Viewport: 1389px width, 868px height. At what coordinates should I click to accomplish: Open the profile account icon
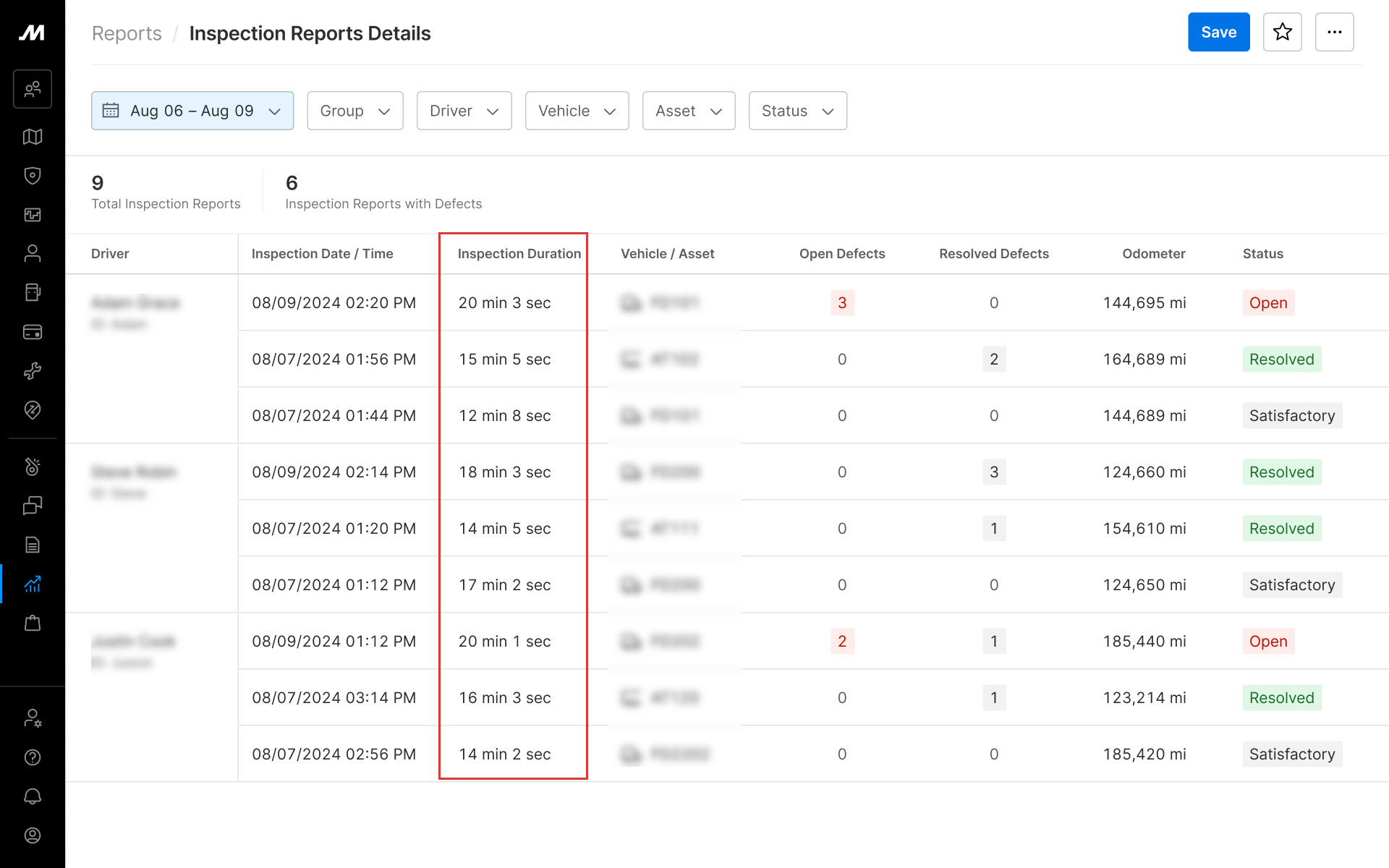coord(33,835)
